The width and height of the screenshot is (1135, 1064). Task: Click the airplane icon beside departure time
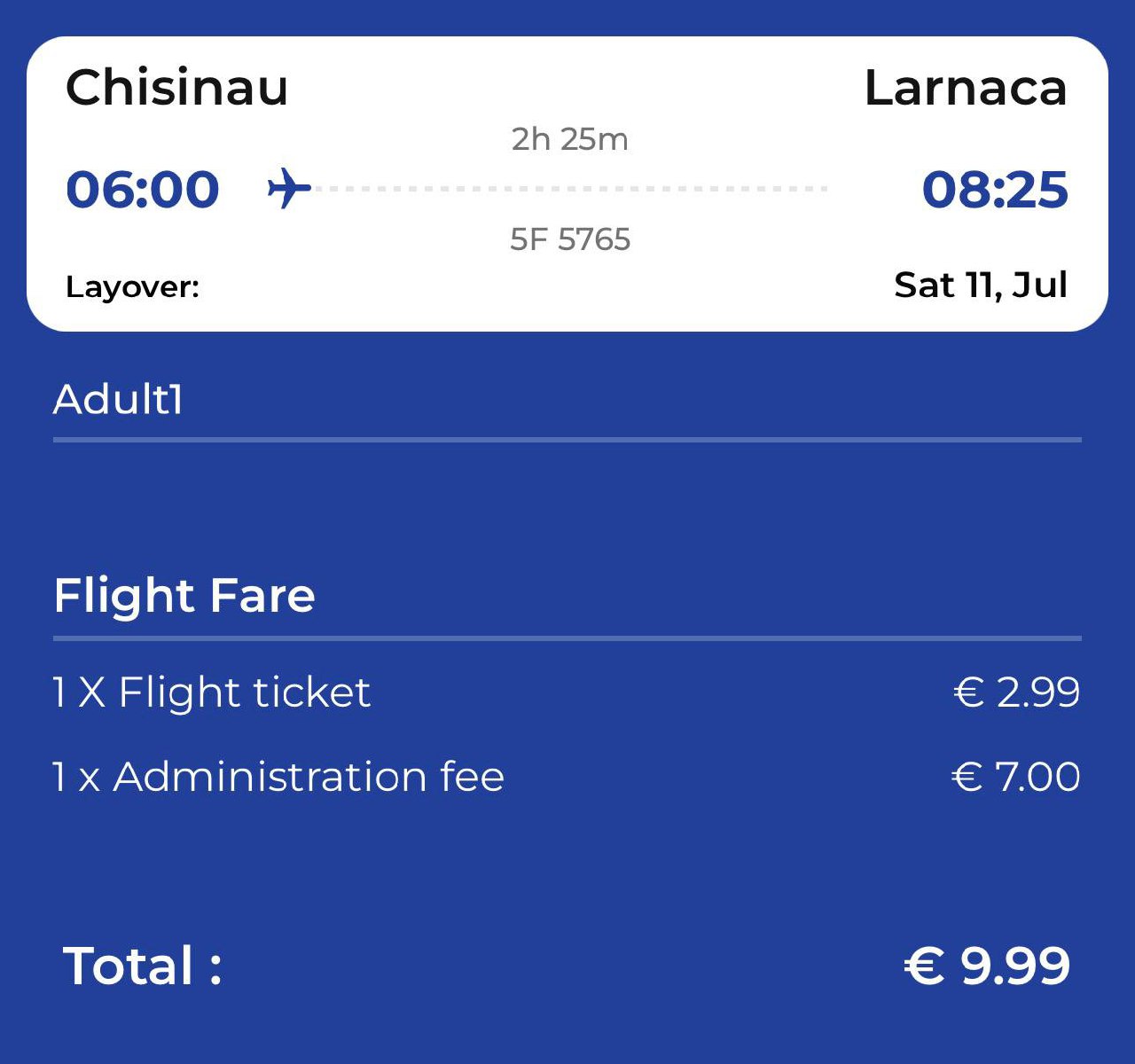tap(289, 189)
